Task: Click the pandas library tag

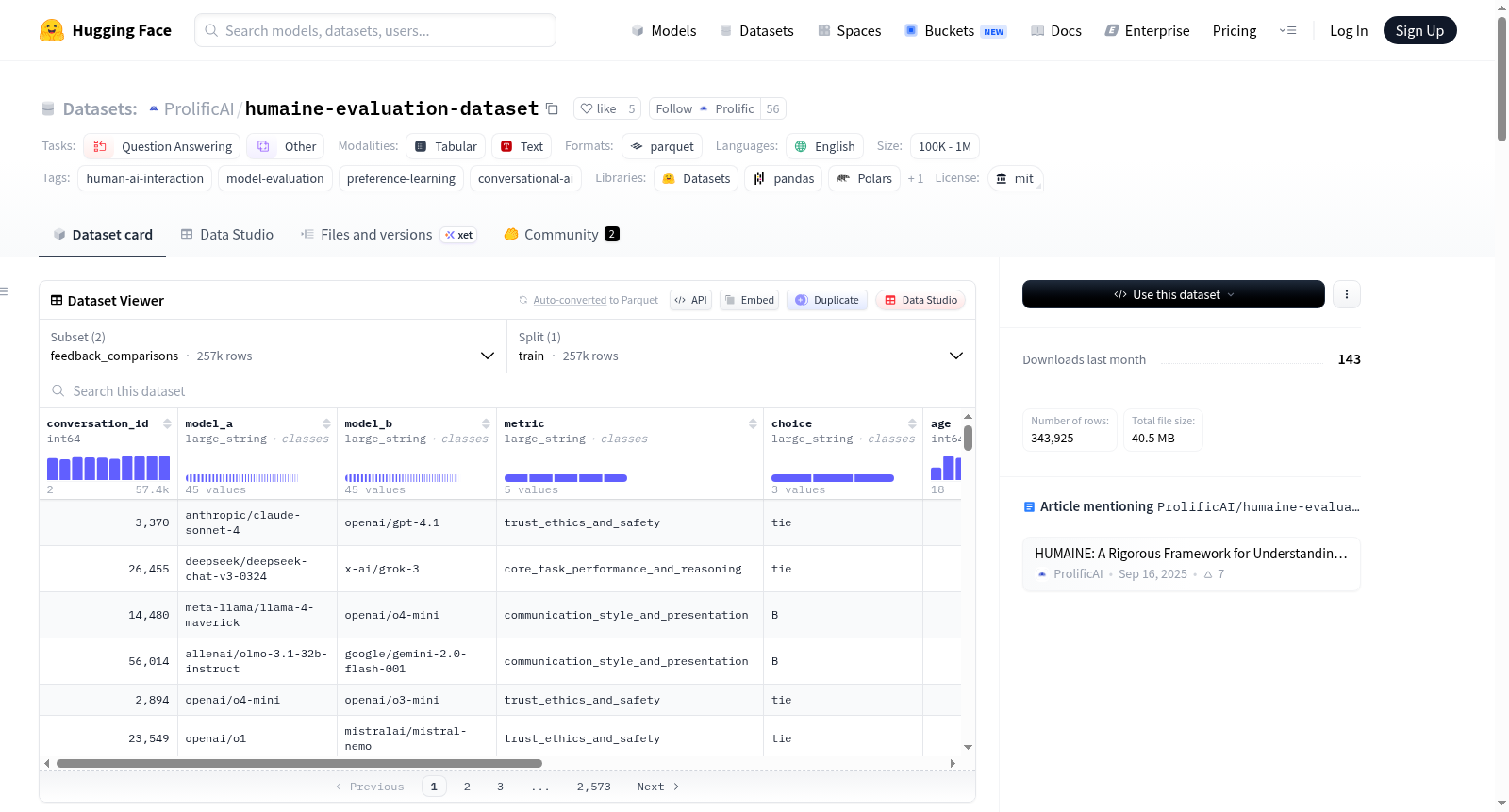Action: (x=784, y=178)
